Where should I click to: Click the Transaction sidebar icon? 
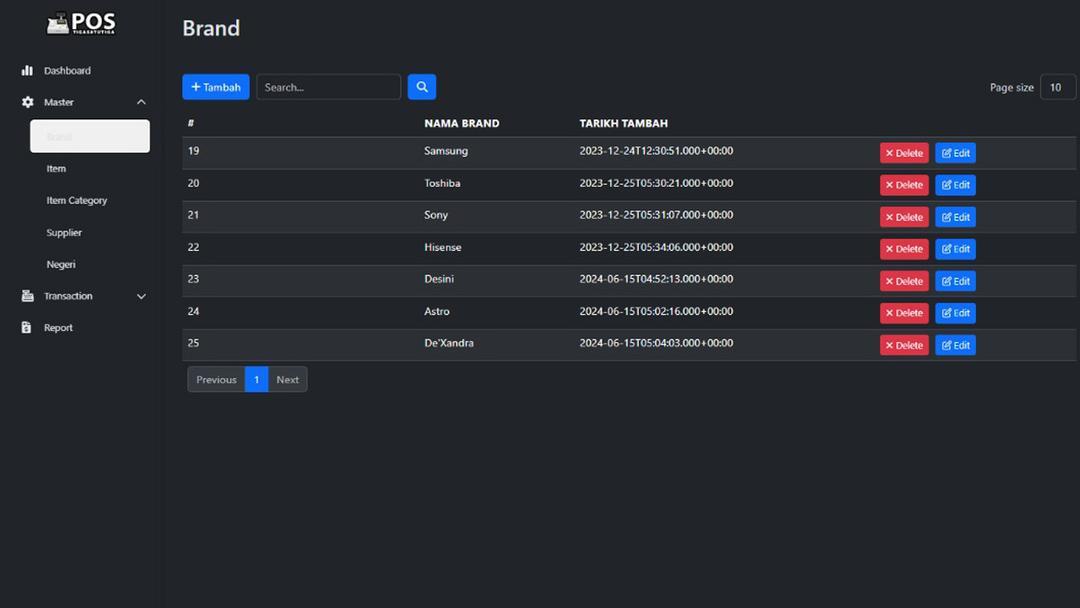coord(27,296)
